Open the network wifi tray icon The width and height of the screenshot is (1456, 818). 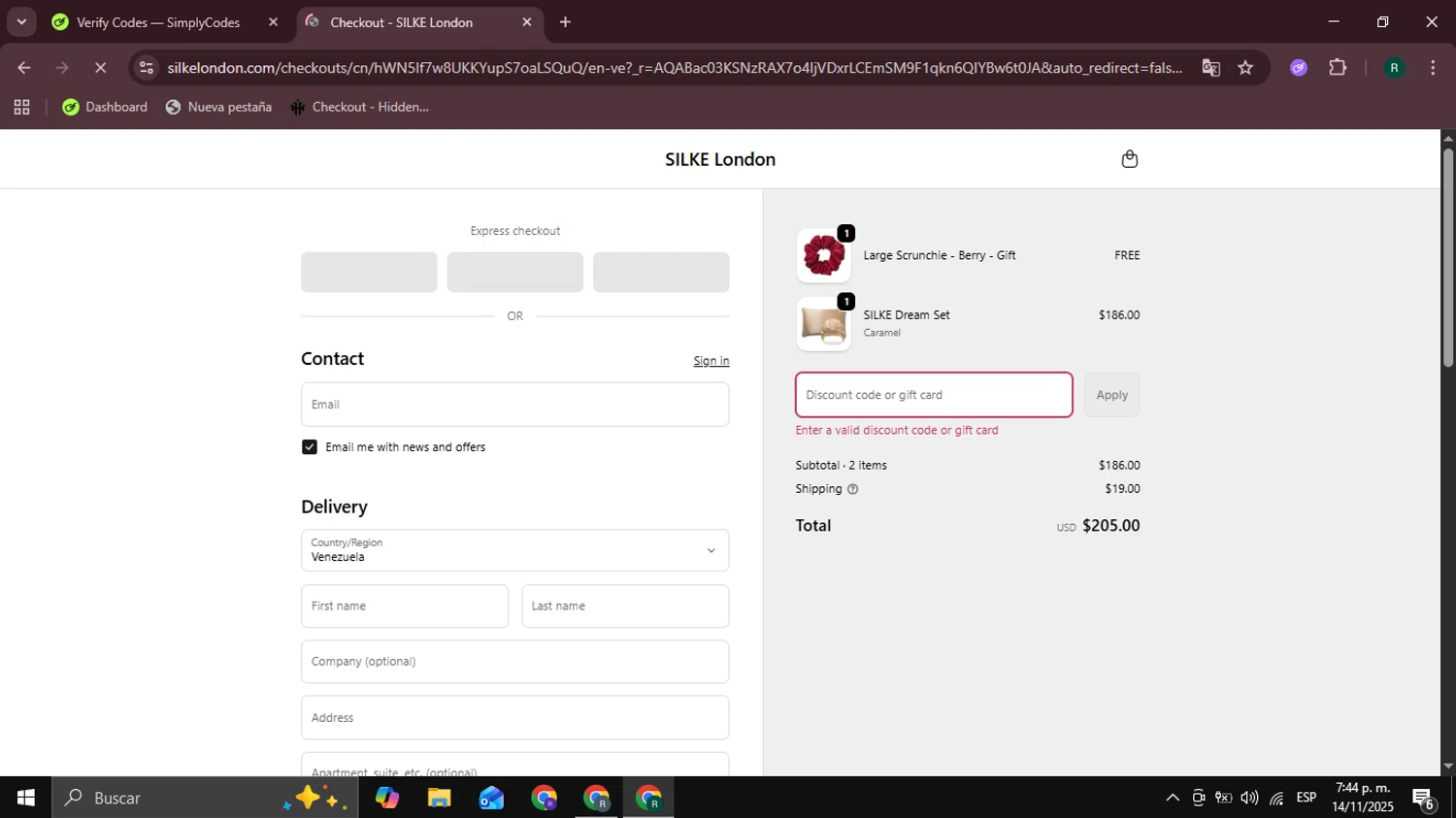[1276, 798]
